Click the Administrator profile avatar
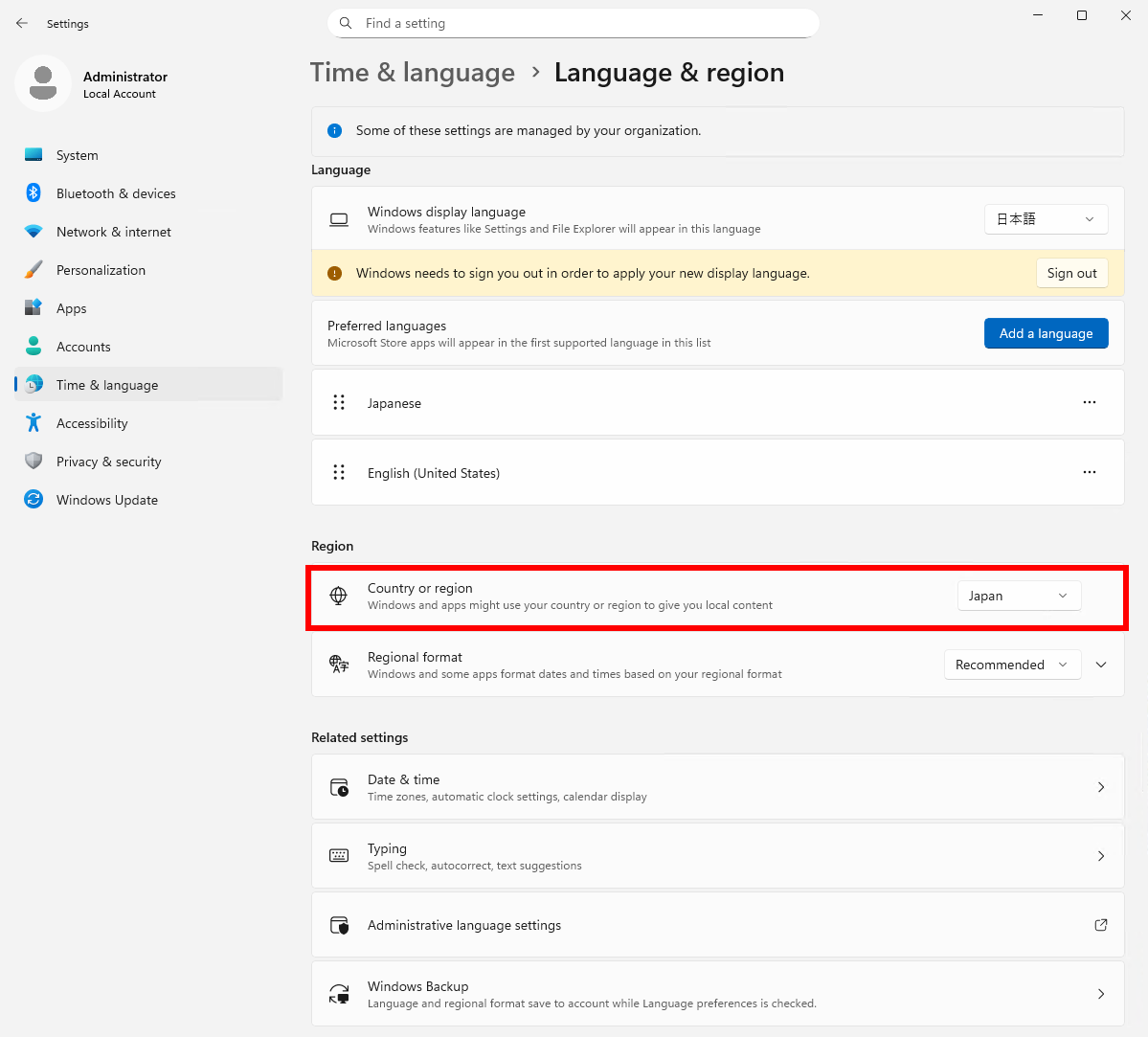 click(43, 83)
